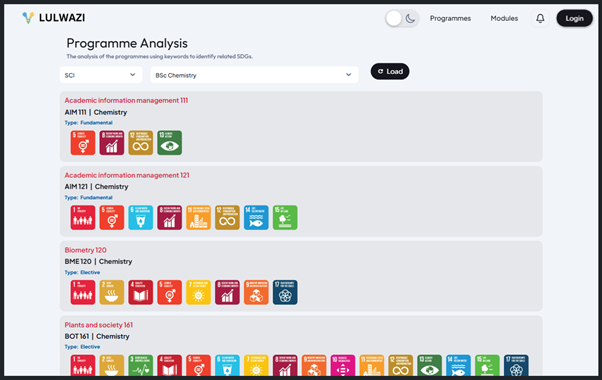Viewport: 602px width, 380px height.
Task: Toggle dark mode switch
Action: coord(402,18)
